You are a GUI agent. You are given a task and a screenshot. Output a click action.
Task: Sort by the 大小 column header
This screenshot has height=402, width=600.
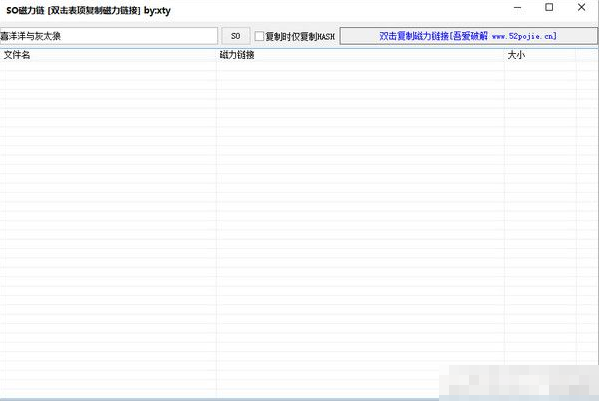point(540,55)
